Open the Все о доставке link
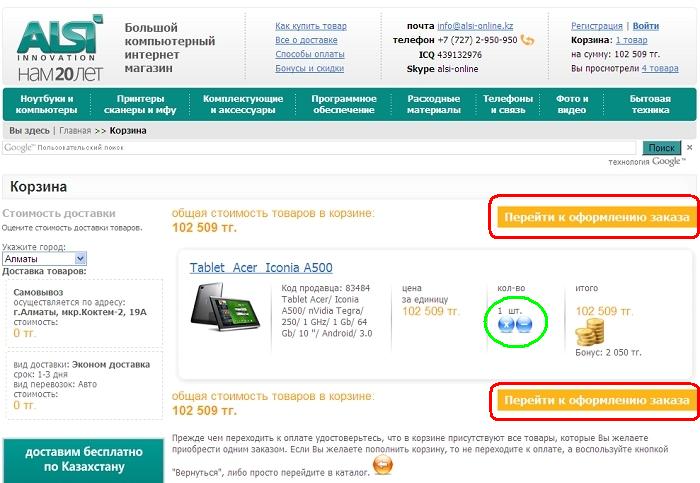The height and width of the screenshot is (483, 700). tap(306, 40)
